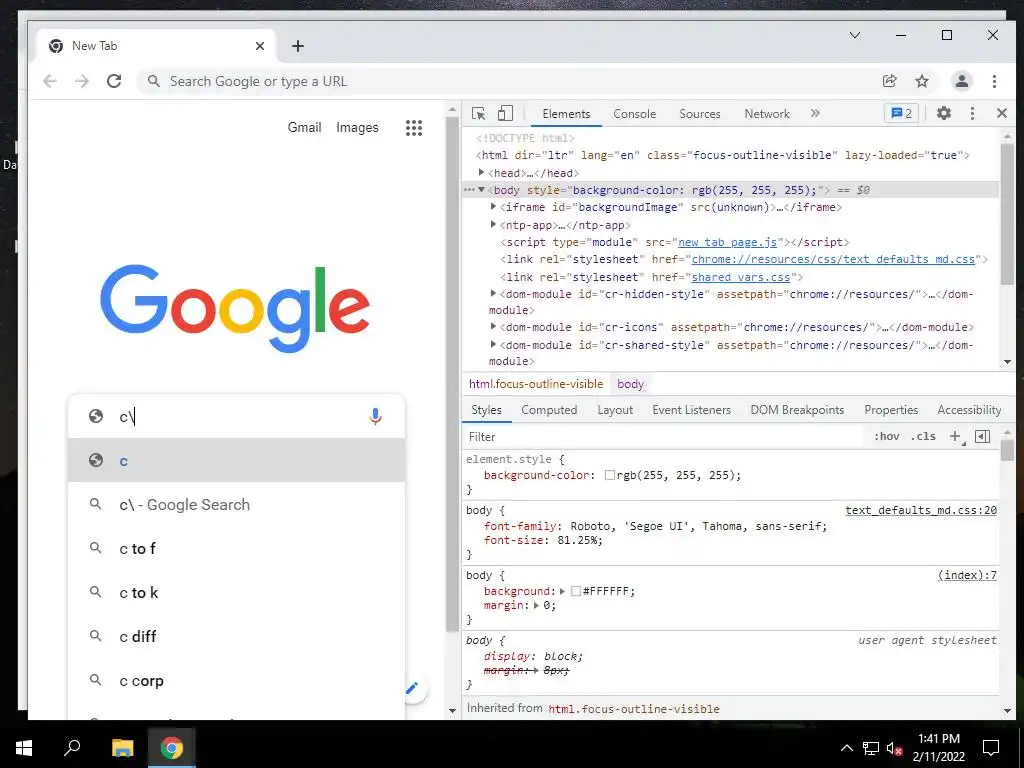Viewport: 1024px width, 768px height.
Task: Click the rgb(255, 255, 255) color swatch
Action: pyautogui.click(x=609, y=475)
